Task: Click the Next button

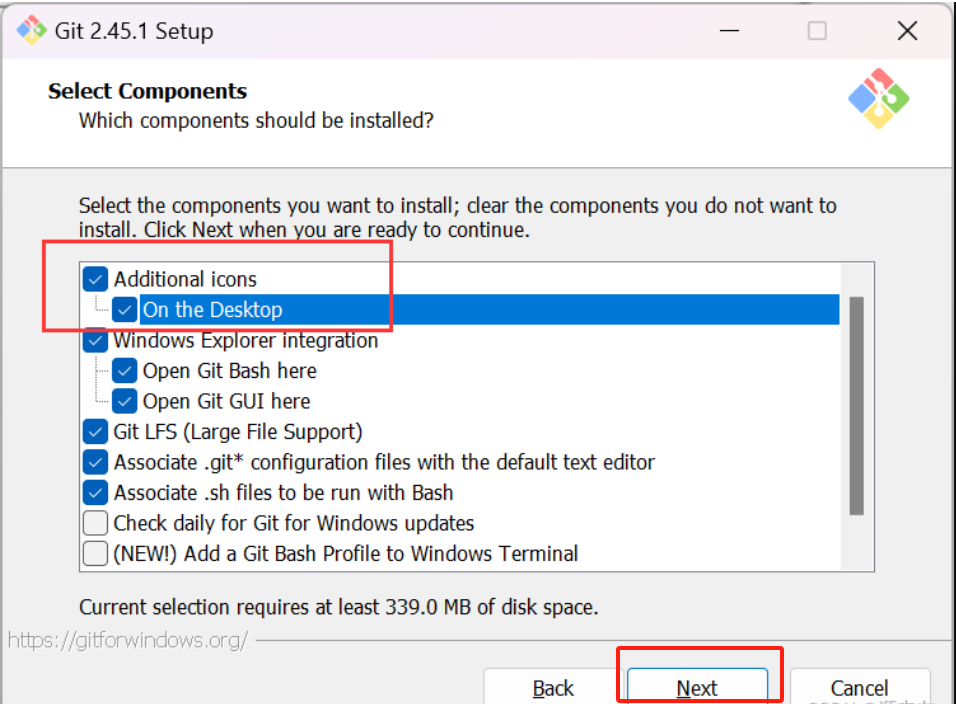Action: [x=697, y=688]
